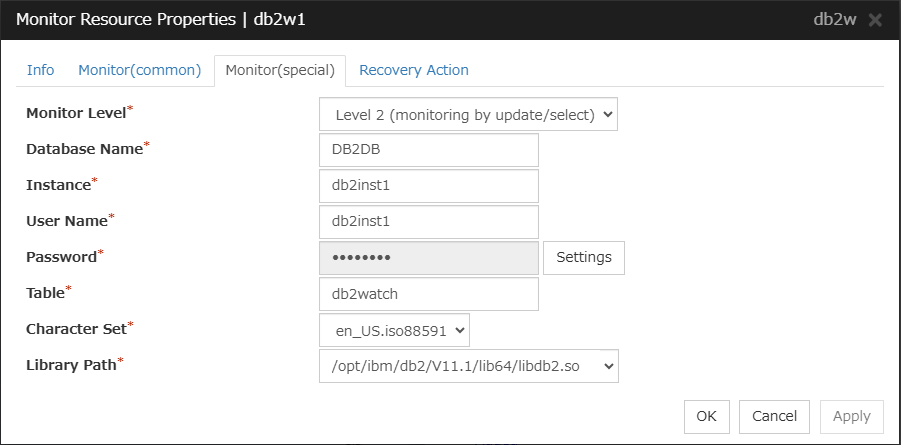Click the Cancel button

click(x=774, y=416)
